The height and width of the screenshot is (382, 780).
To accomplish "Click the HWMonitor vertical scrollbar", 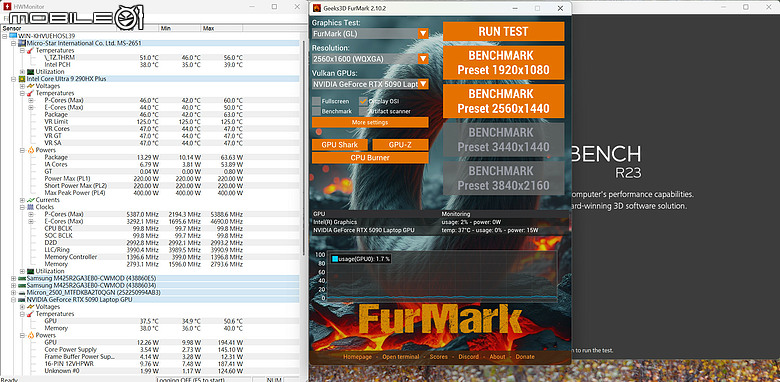I will coord(303,149).
